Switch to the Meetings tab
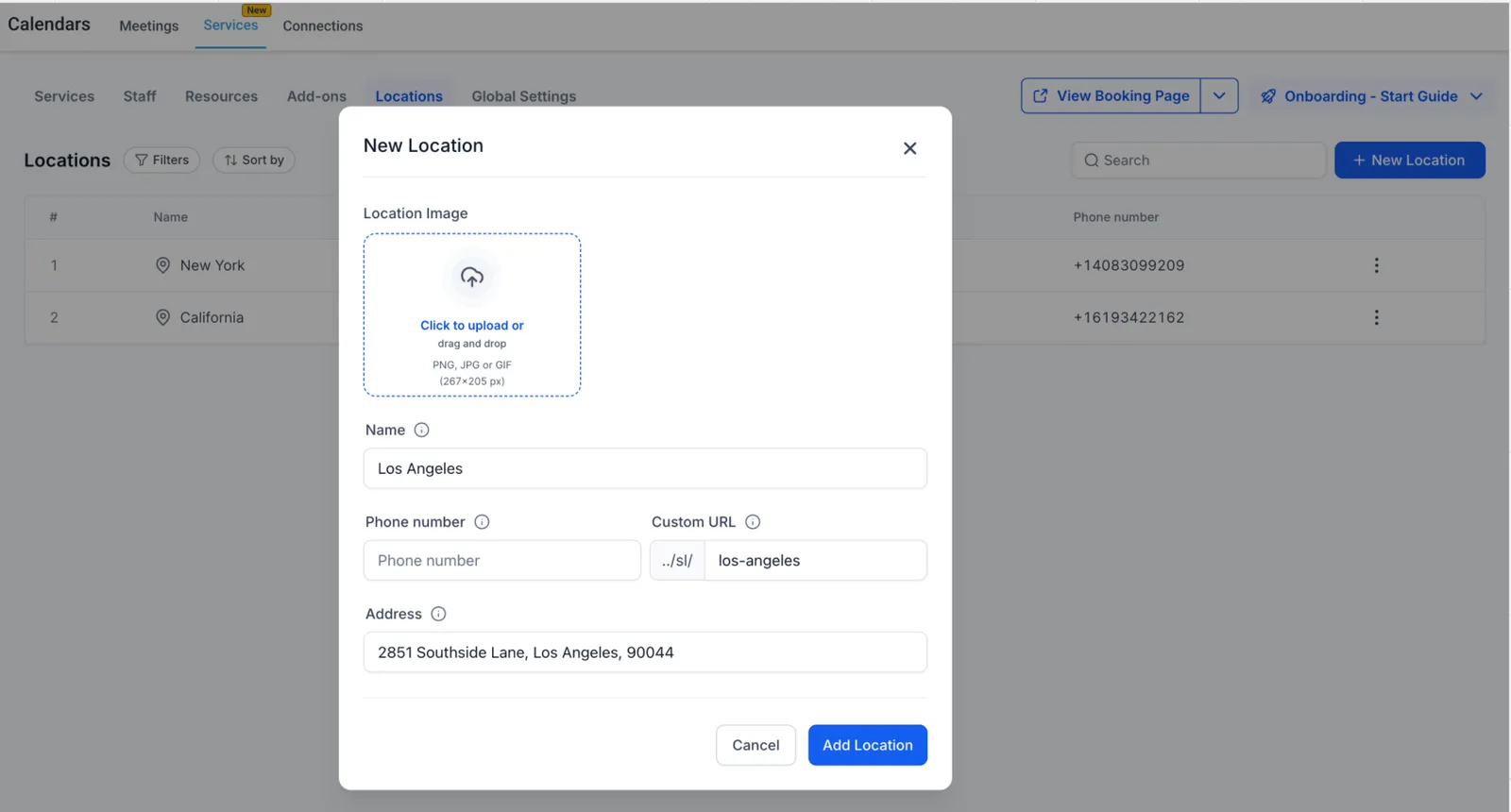 pos(148,25)
